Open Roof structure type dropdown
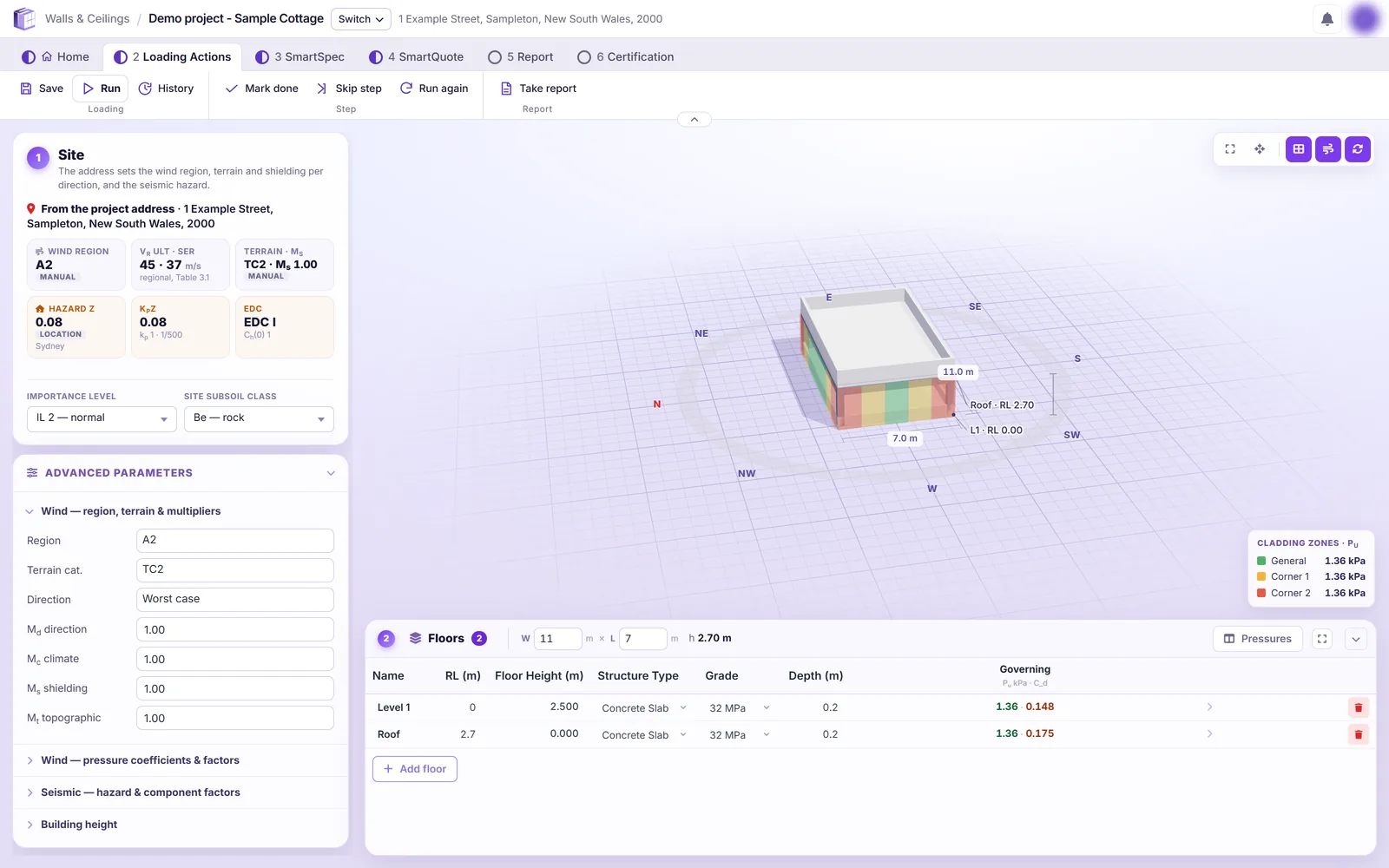Screen dimensions: 1389x868 click(x=644, y=735)
